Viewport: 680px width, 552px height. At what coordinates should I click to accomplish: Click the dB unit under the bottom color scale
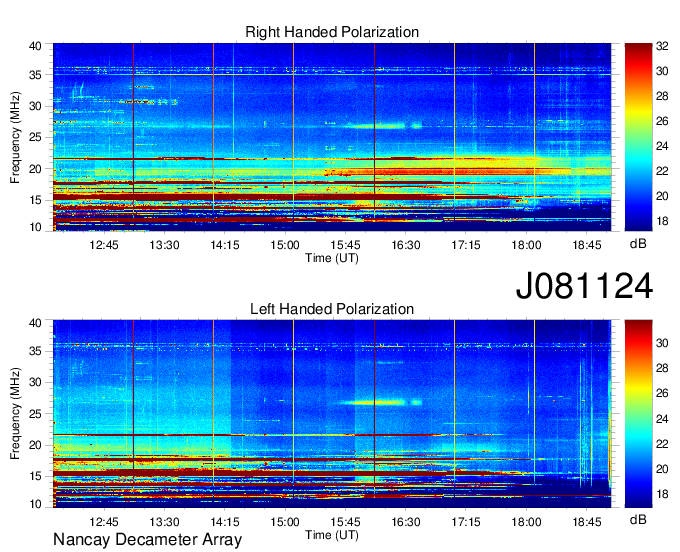(638, 520)
